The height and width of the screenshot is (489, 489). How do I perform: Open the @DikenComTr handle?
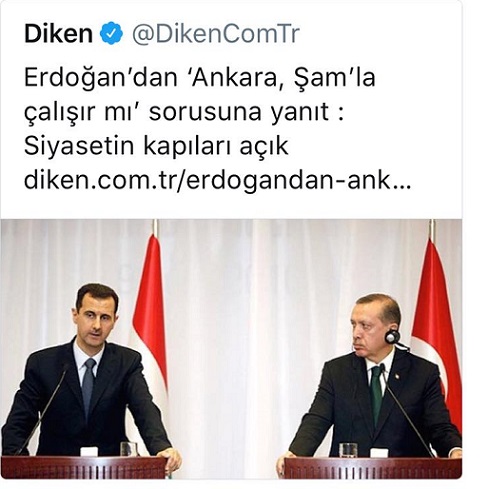(216, 34)
